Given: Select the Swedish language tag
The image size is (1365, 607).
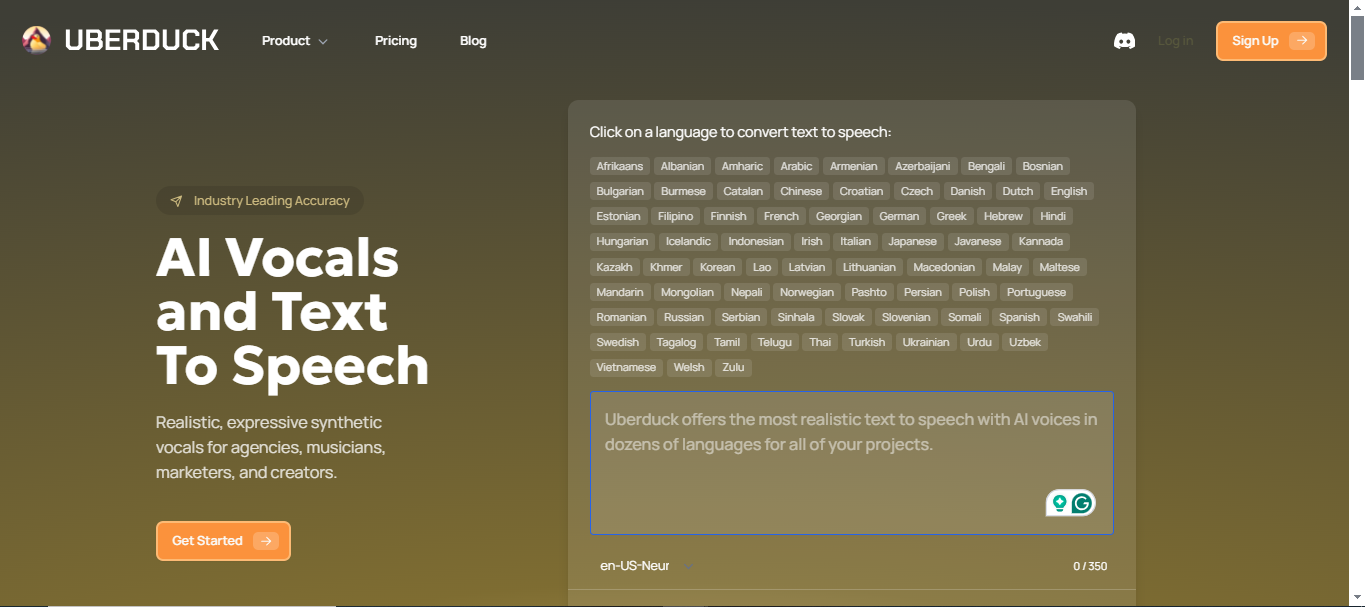Looking at the screenshot, I should point(617,342).
